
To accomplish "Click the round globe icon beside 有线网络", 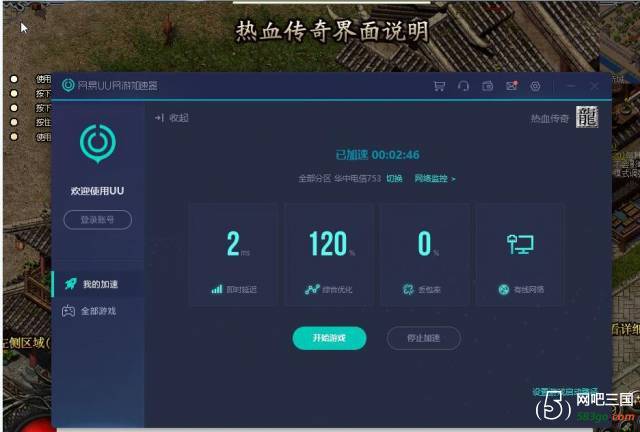I will pyautogui.click(x=504, y=289).
